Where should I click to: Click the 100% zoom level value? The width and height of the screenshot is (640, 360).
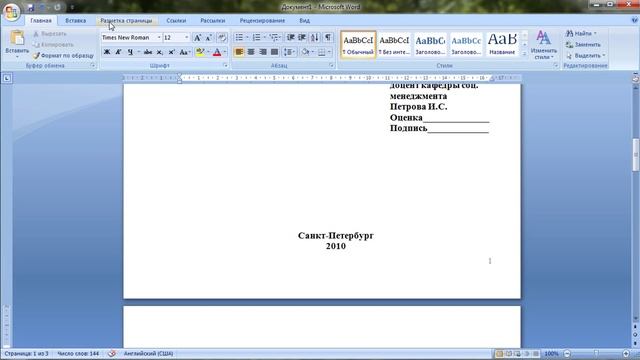point(551,353)
